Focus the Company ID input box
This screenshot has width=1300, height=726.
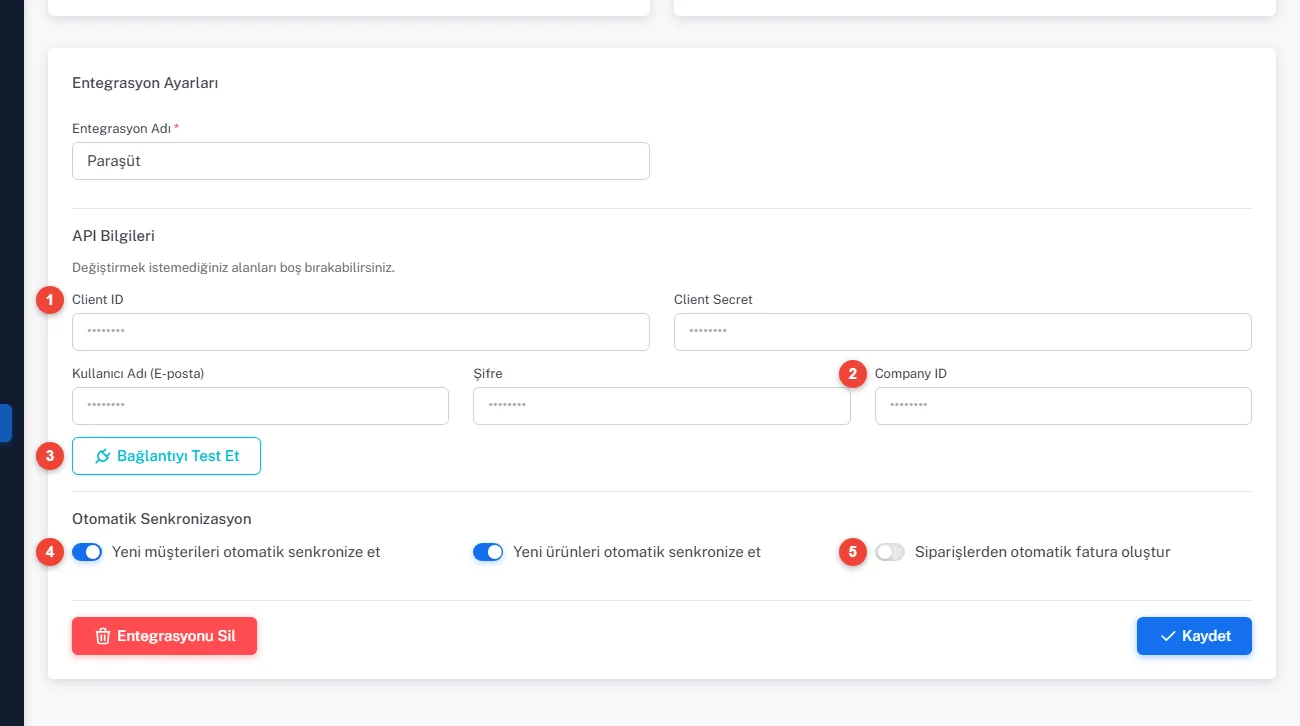(x=1063, y=406)
